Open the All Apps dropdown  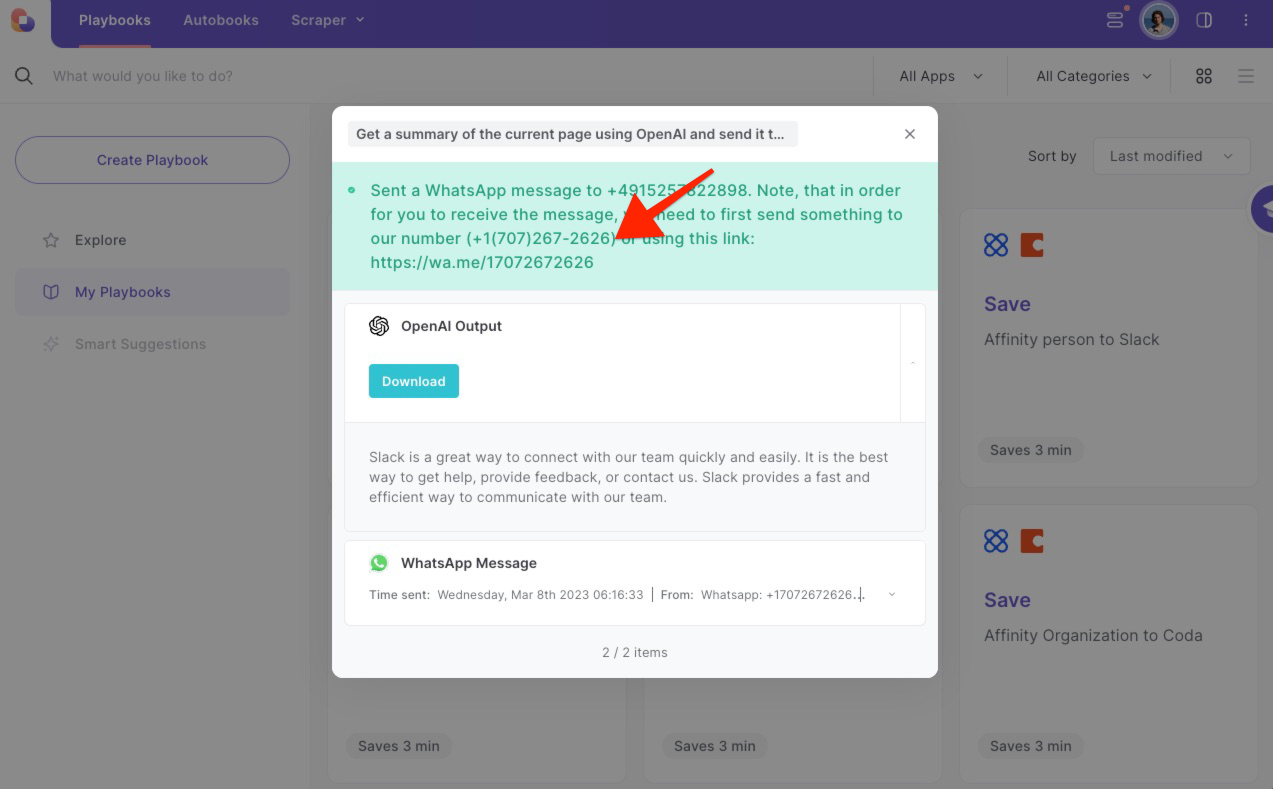[x=938, y=75]
